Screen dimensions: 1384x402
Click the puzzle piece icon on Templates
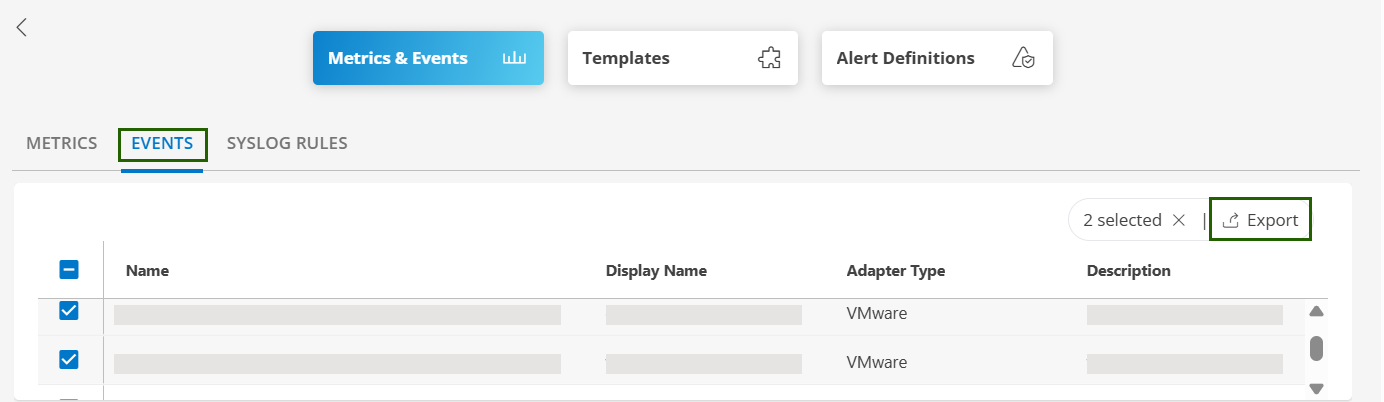768,58
